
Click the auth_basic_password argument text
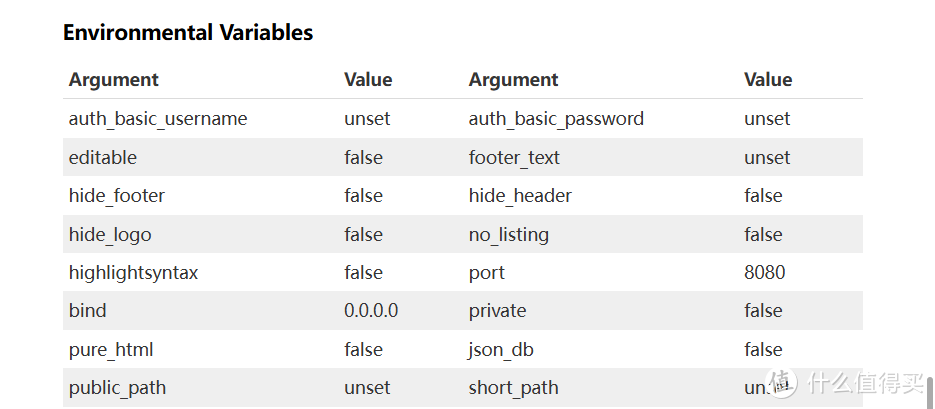pos(556,119)
